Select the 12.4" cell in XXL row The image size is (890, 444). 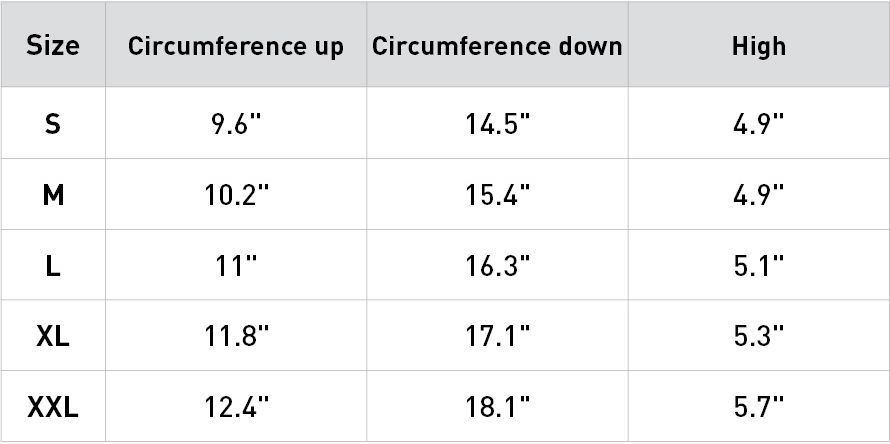236,408
